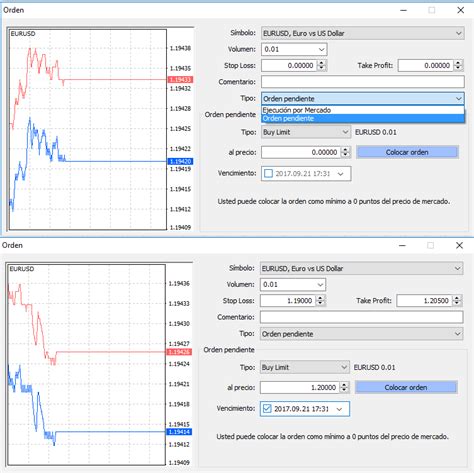The width and height of the screenshot is (474, 473).
Task: Choose 'Orden pendiente' option in the dropdown list
Action: coord(363,118)
